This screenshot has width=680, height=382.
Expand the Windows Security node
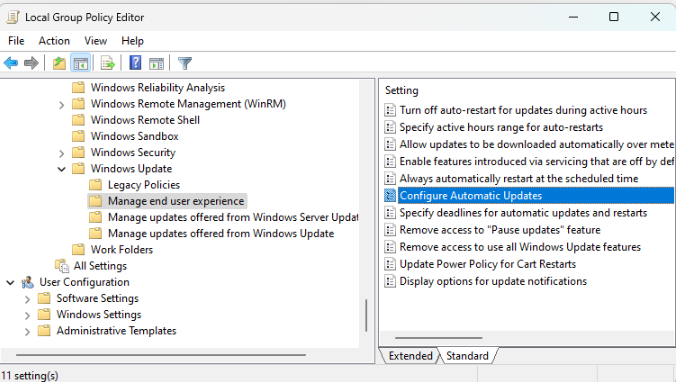click(x=62, y=153)
